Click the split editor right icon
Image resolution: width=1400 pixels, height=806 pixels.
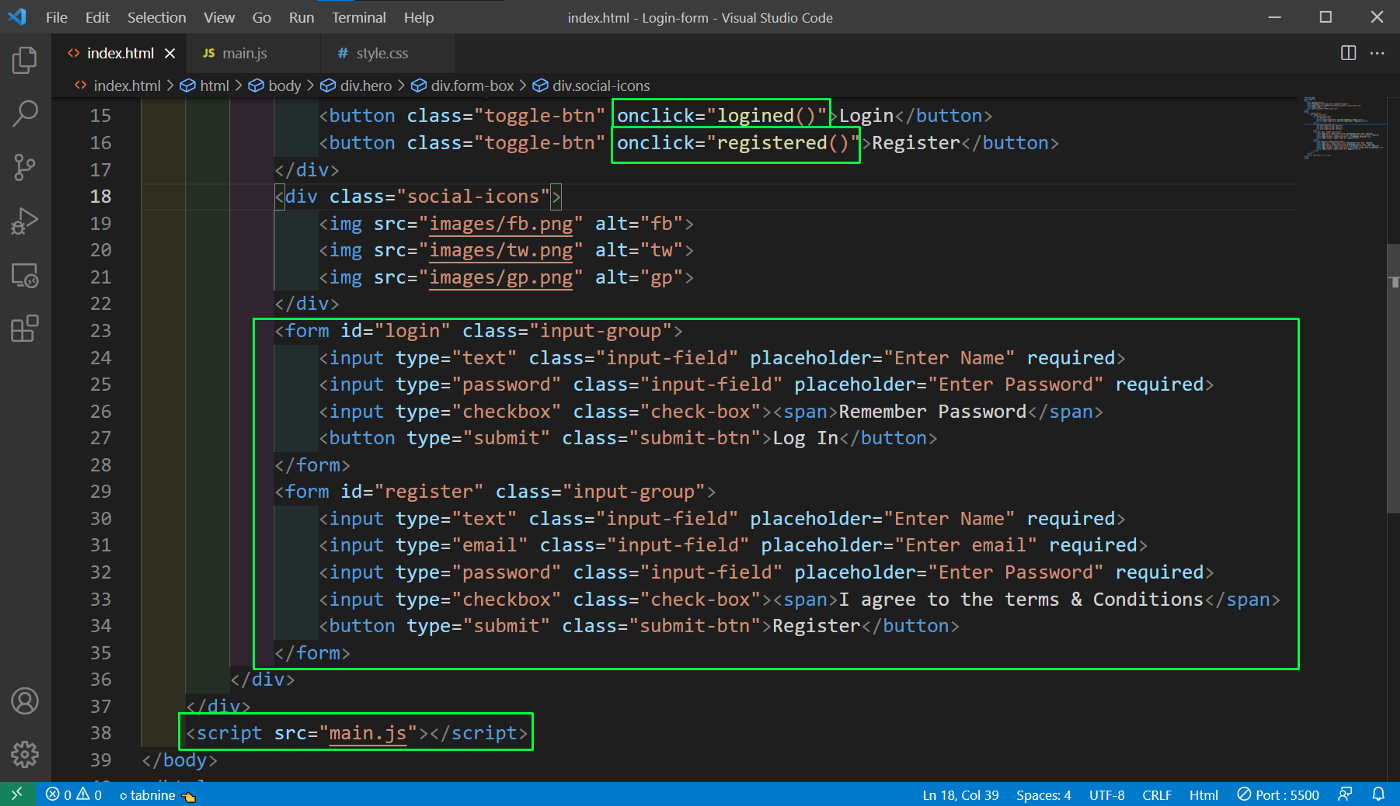(x=1348, y=53)
